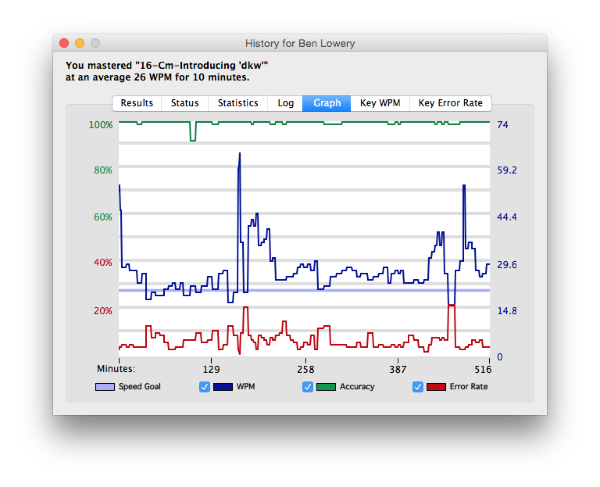Image resolution: width=600 pixels, height=487 pixels.
Task: Click the '516' minutes tick label
Action: coord(483,370)
